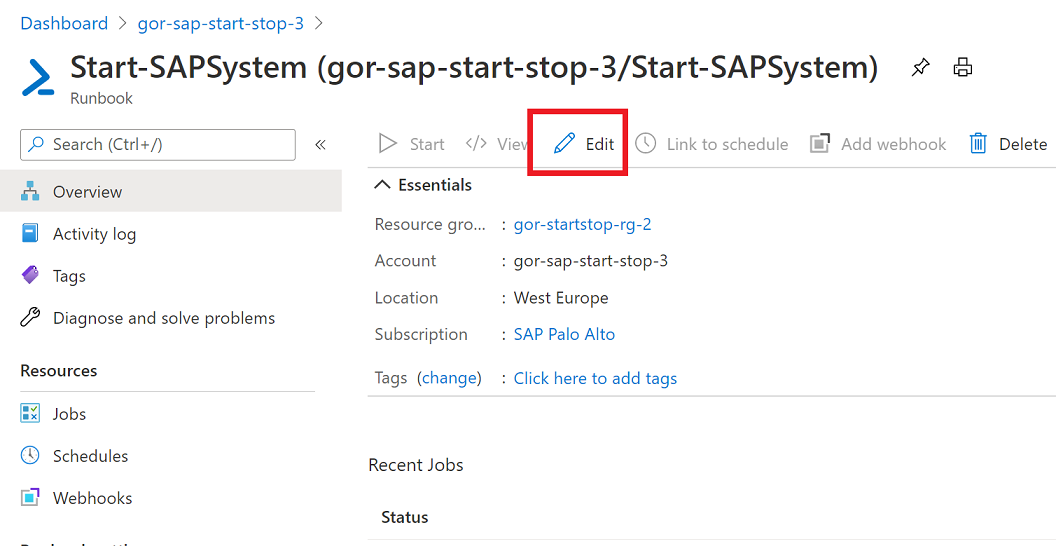
Task: Click the Resources section heading
Action: (x=59, y=371)
